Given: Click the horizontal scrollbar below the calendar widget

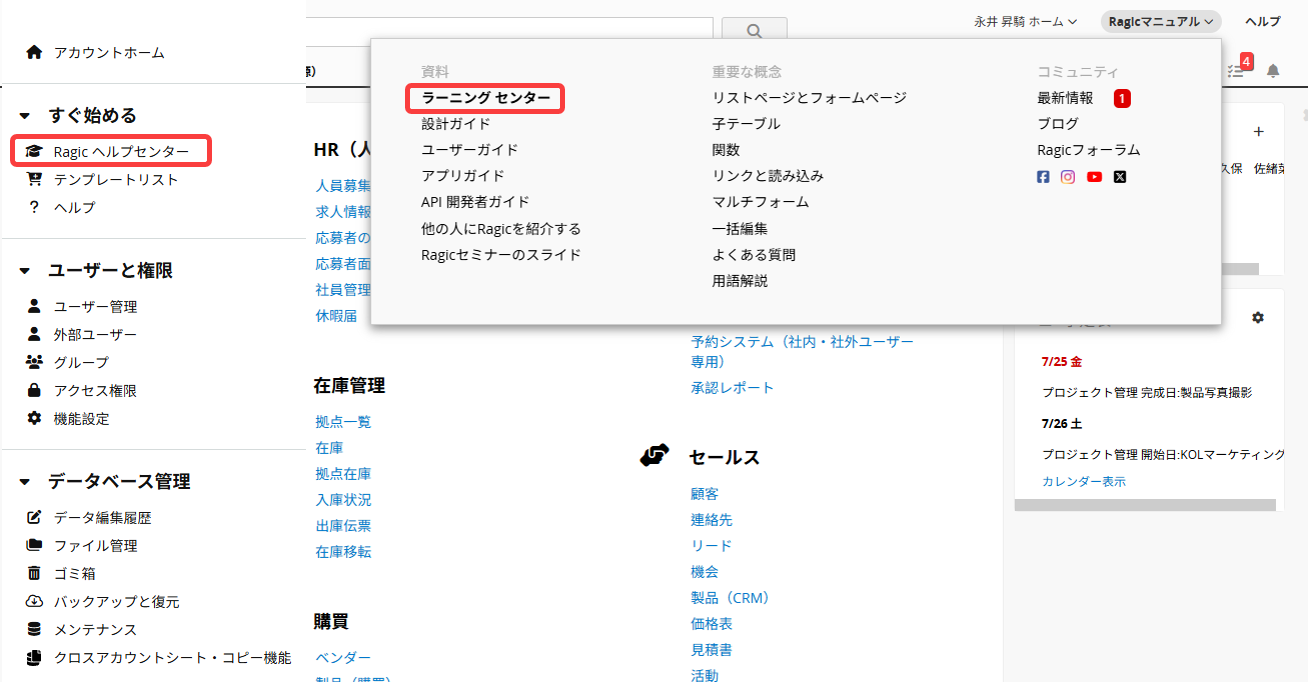Looking at the screenshot, I should tap(1145, 505).
